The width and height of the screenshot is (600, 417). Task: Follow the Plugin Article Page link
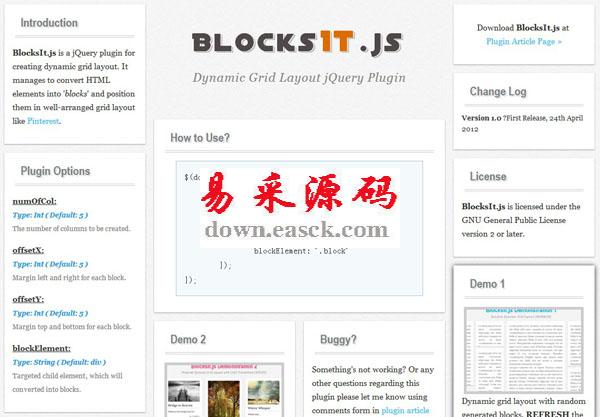click(523, 42)
